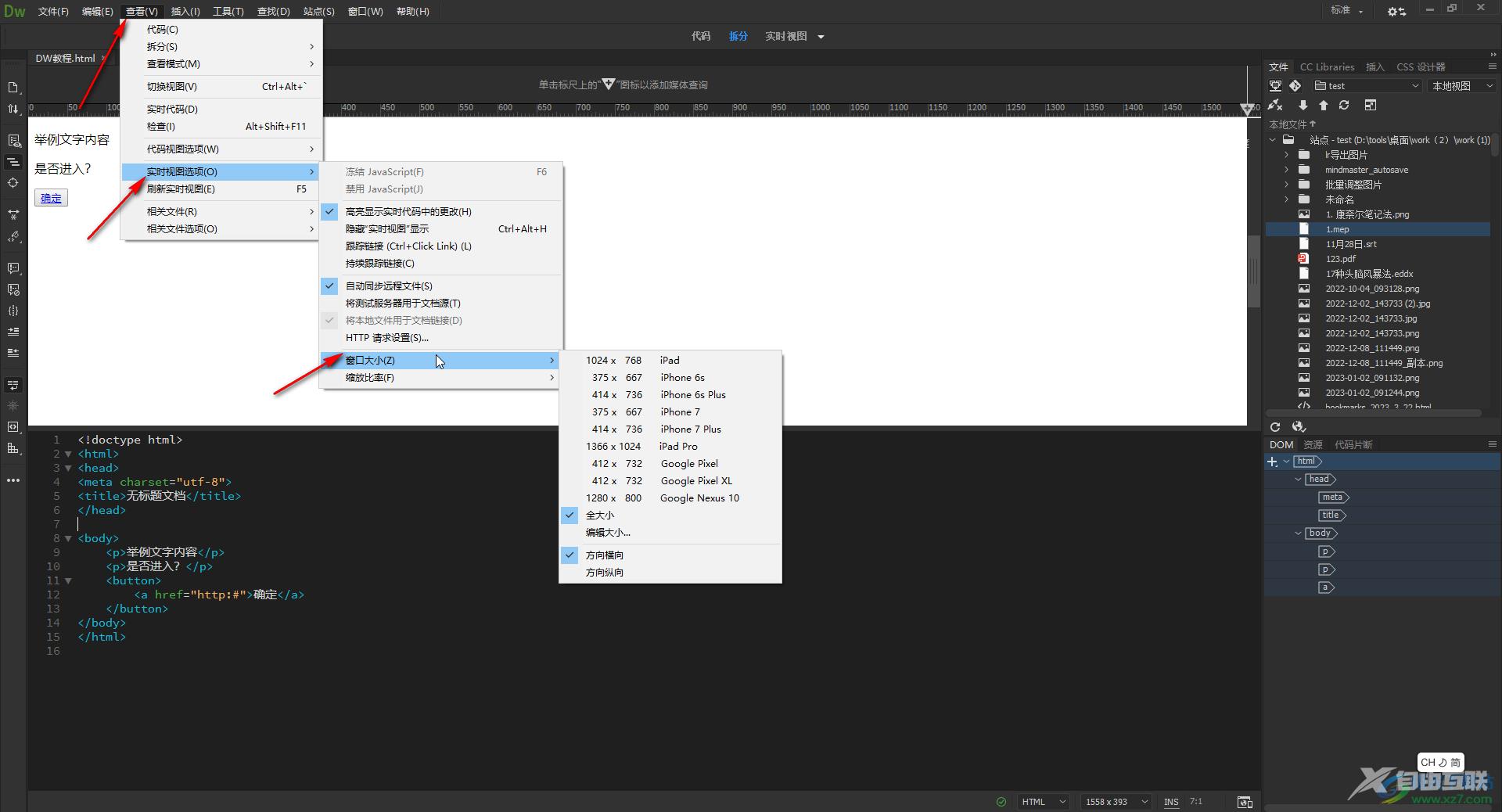This screenshot has width=1502, height=812.
Task: Expand the lr导出图片 folder
Action: [x=1286, y=155]
